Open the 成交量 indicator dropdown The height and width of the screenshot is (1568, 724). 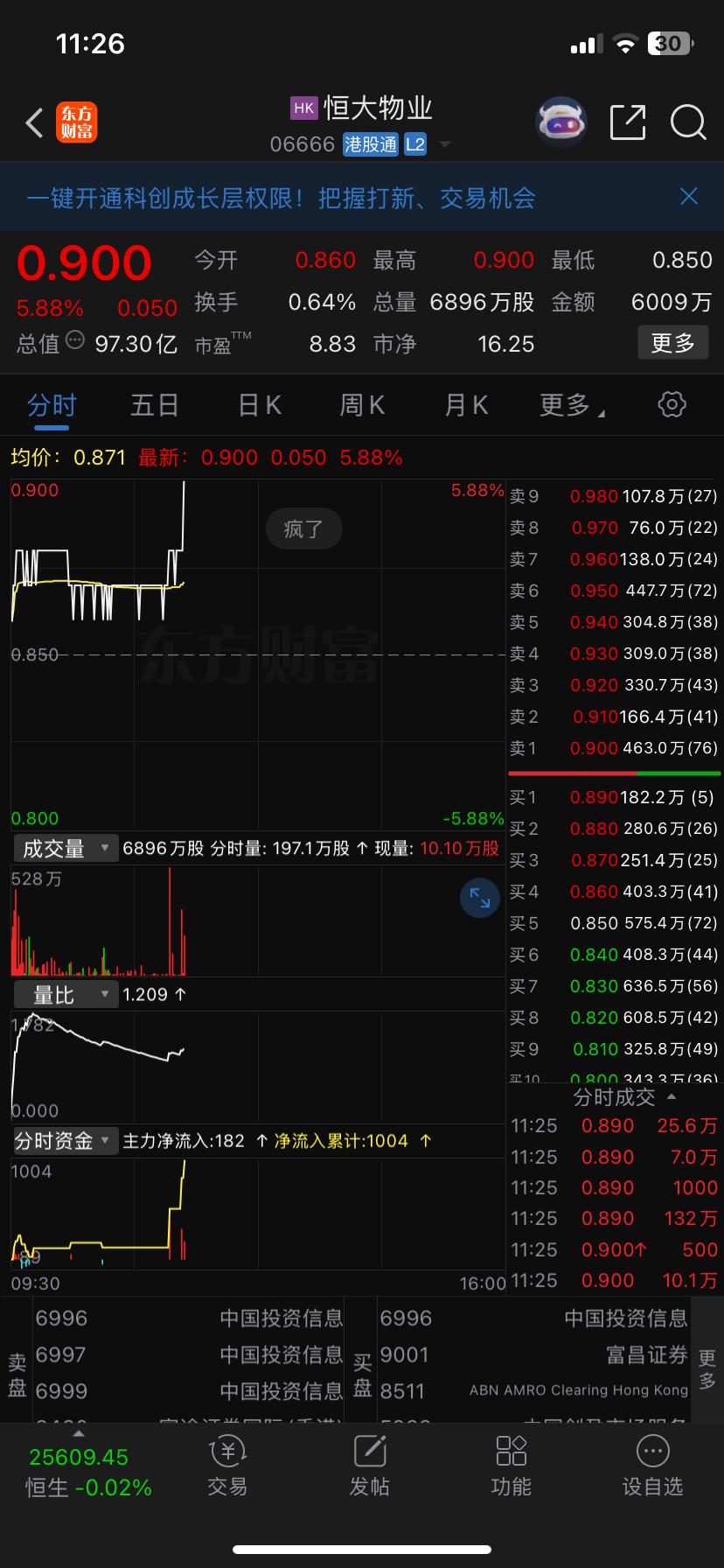point(66,848)
